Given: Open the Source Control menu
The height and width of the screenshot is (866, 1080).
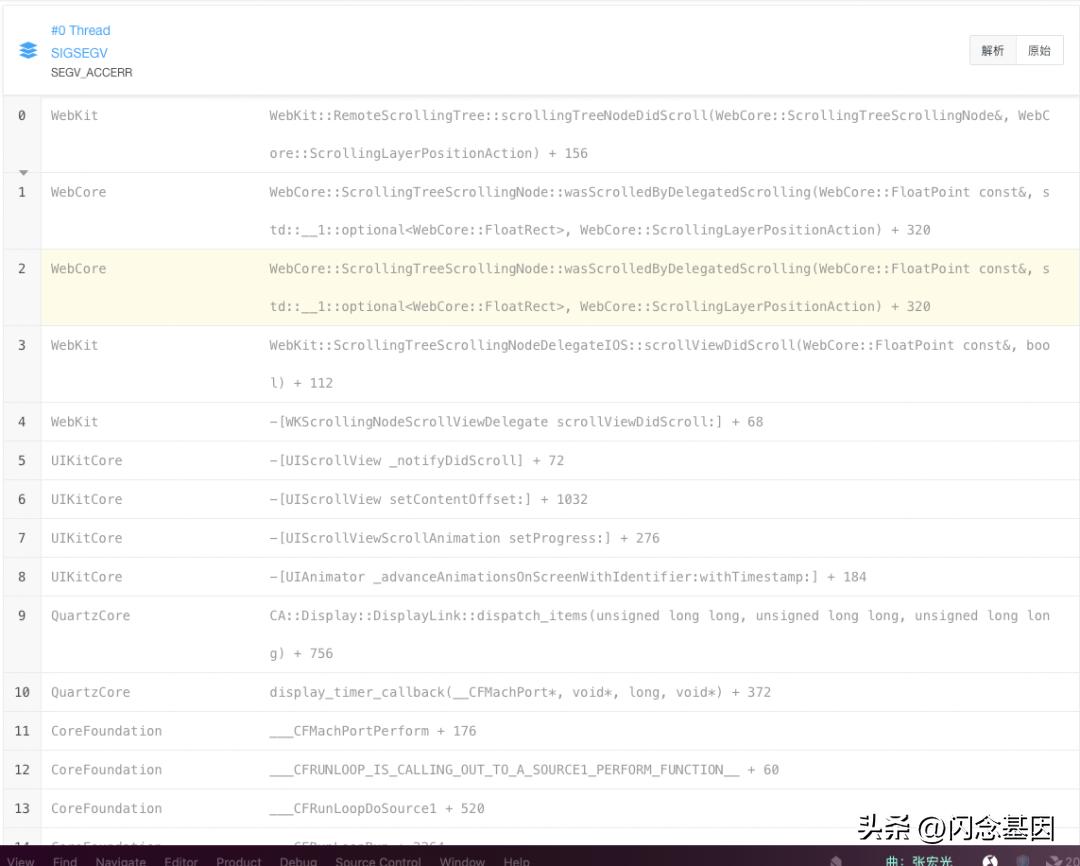Looking at the screenshot, I should (x=377, y=861).
